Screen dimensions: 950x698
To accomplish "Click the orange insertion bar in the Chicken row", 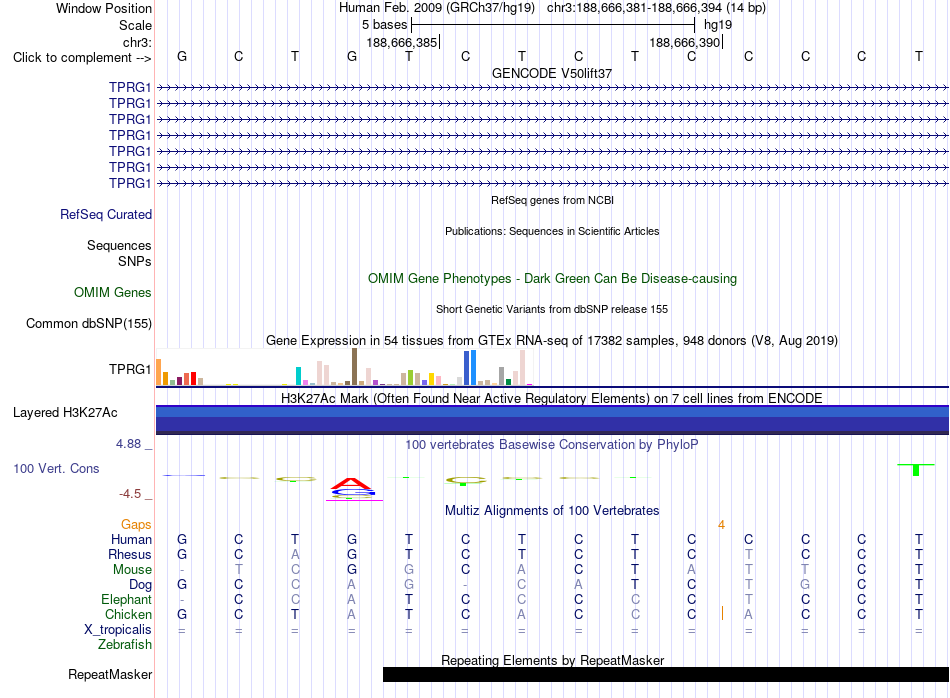I will pos(722,613).
